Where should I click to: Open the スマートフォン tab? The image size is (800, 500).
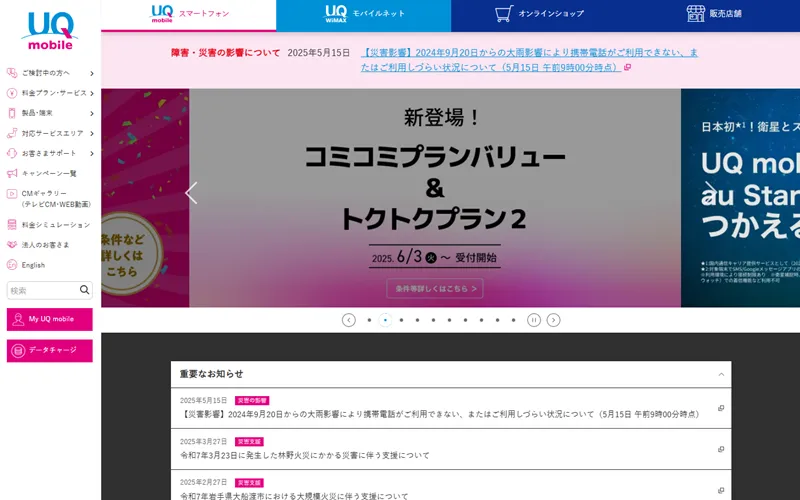tap(189, 15)
